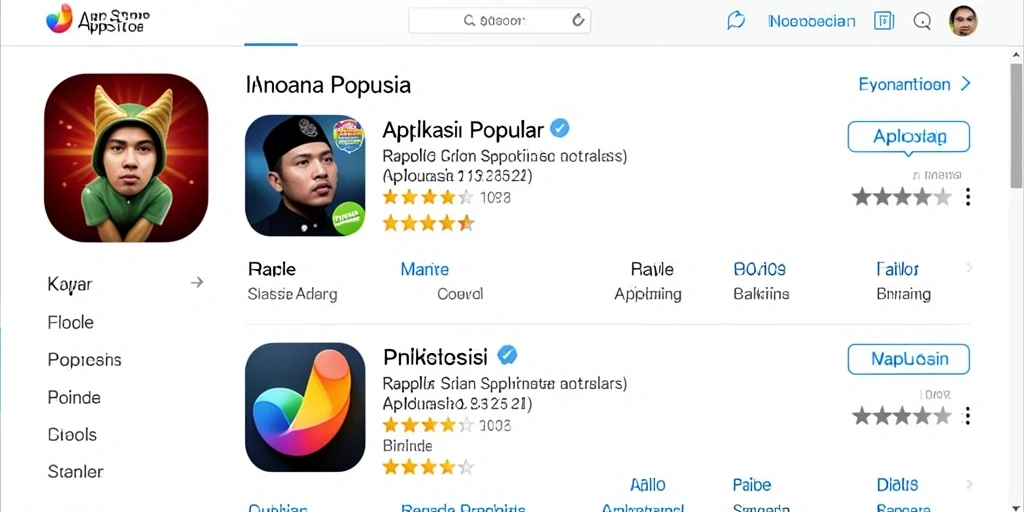
Task: Expand the Kayar sidebar arrow
Action: coord(197,283)
